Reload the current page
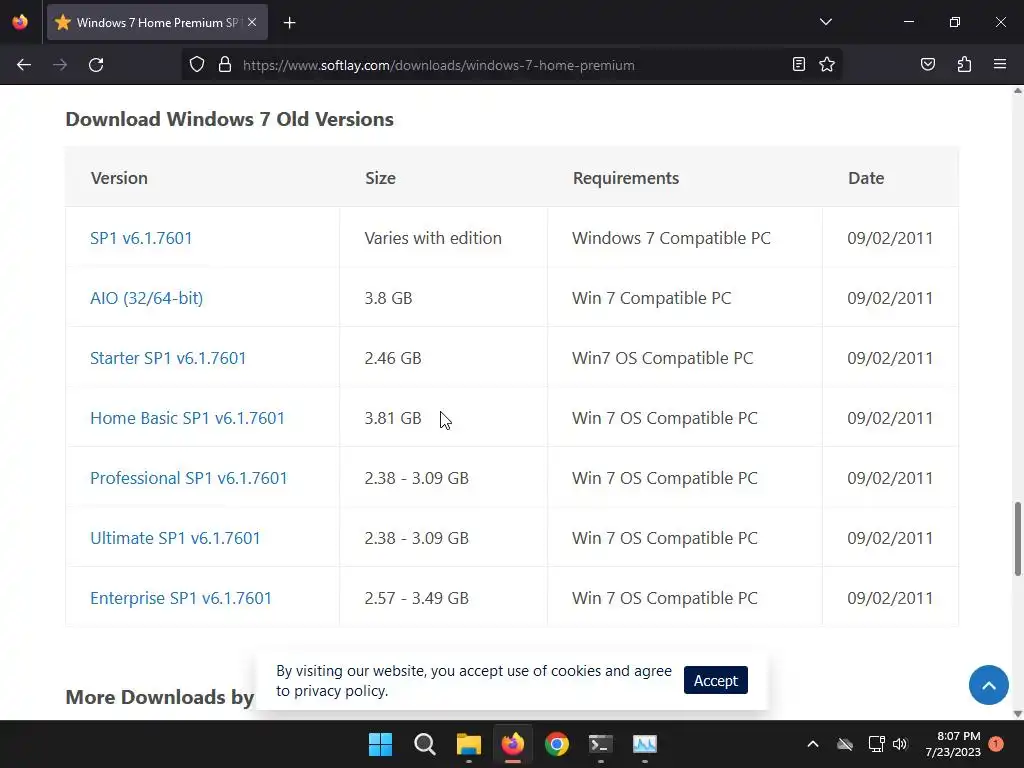Viewport: 1024px width, 768px height. (x=96, y=65)
